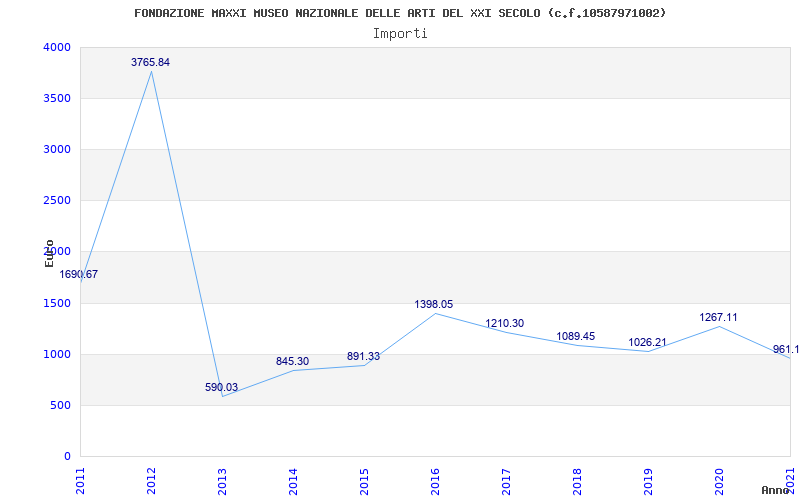Click the x-axis year 2015

[x=364, y=481]
